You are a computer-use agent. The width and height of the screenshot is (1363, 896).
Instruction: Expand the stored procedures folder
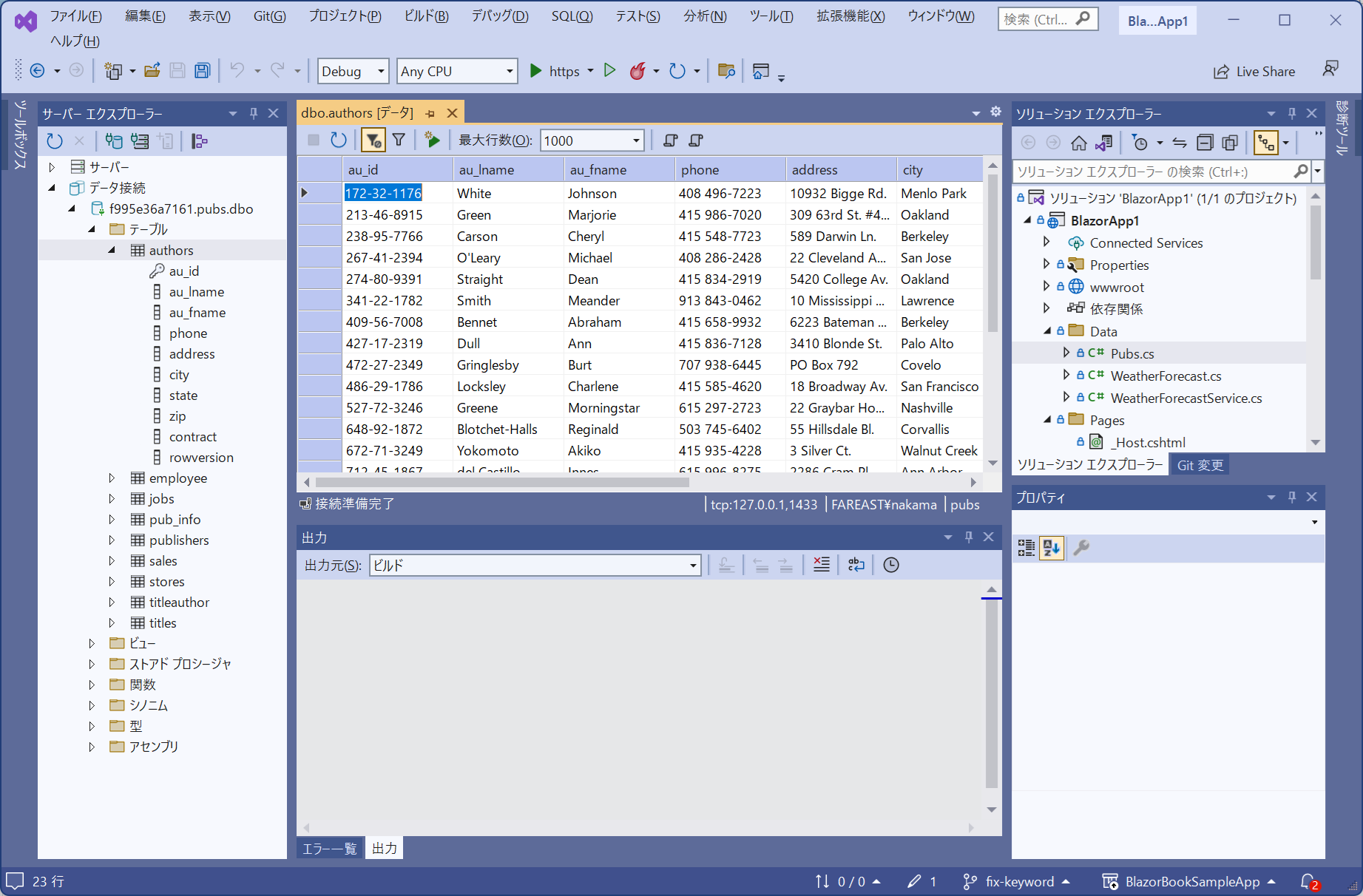(x=92, y=664)
